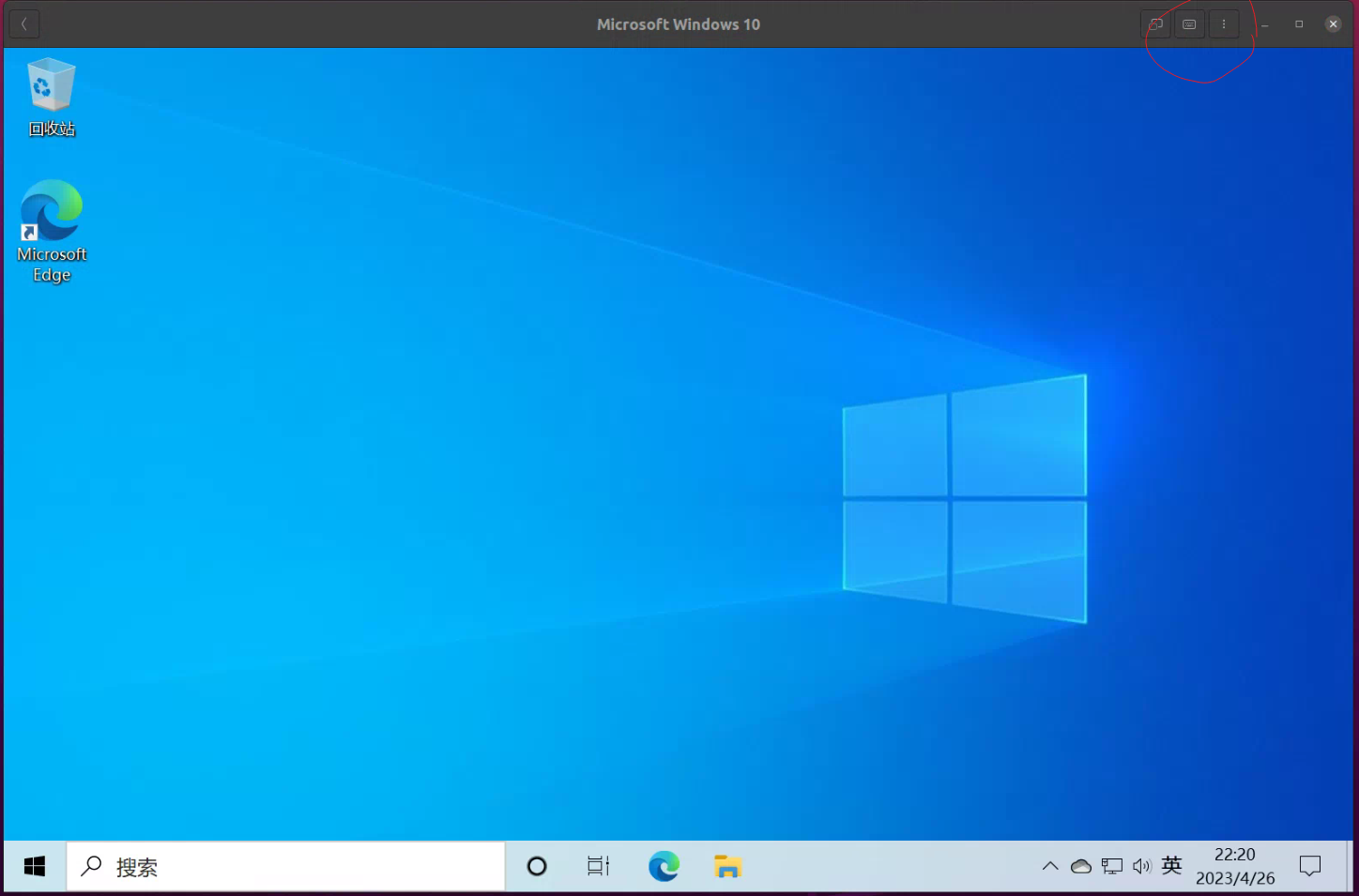Open the three-dot menu in the title bar
The width and height of the screenshot is (1359, 896).
click(x=1224, y=23)
